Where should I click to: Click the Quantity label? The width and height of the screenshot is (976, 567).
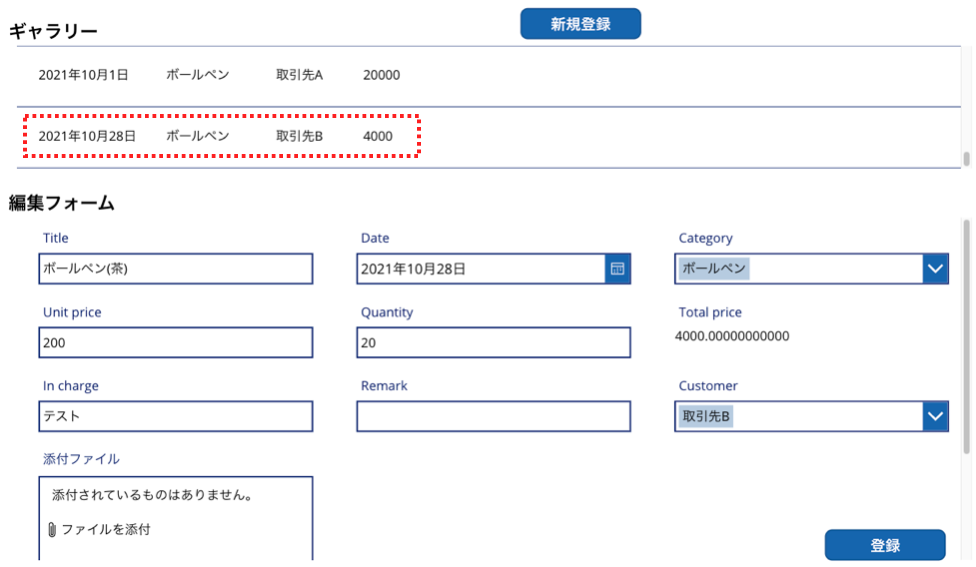(x=387, y=312)
